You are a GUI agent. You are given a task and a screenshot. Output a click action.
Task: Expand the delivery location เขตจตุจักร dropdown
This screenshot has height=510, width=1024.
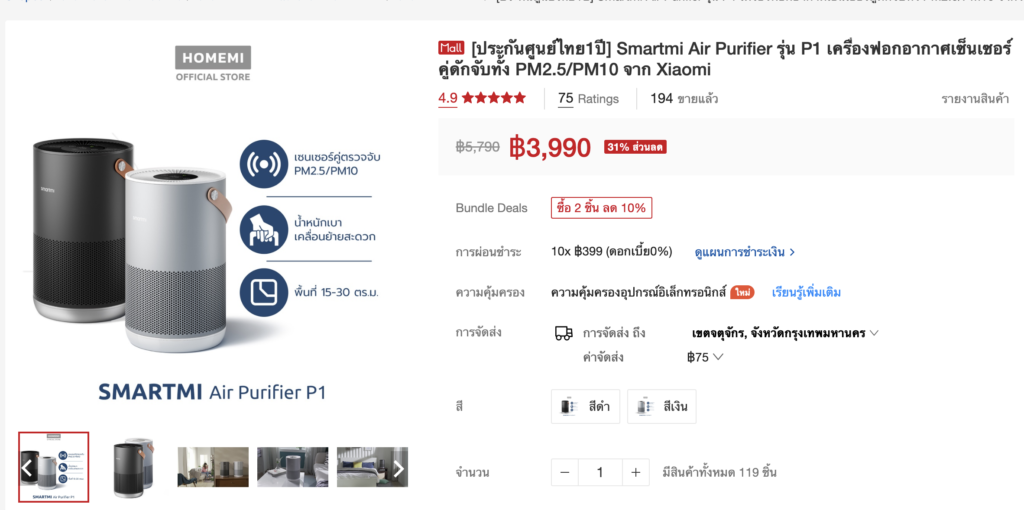[x=785, y=333]
